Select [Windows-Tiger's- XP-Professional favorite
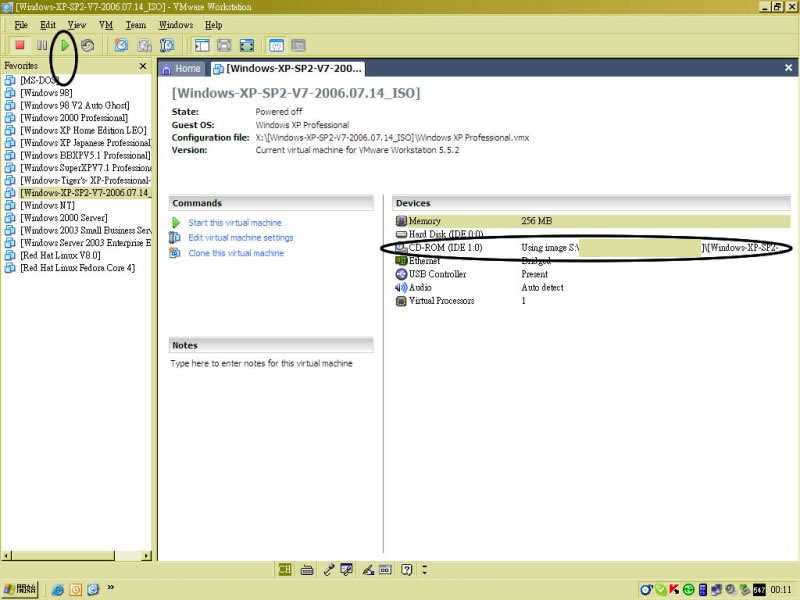 86,181
